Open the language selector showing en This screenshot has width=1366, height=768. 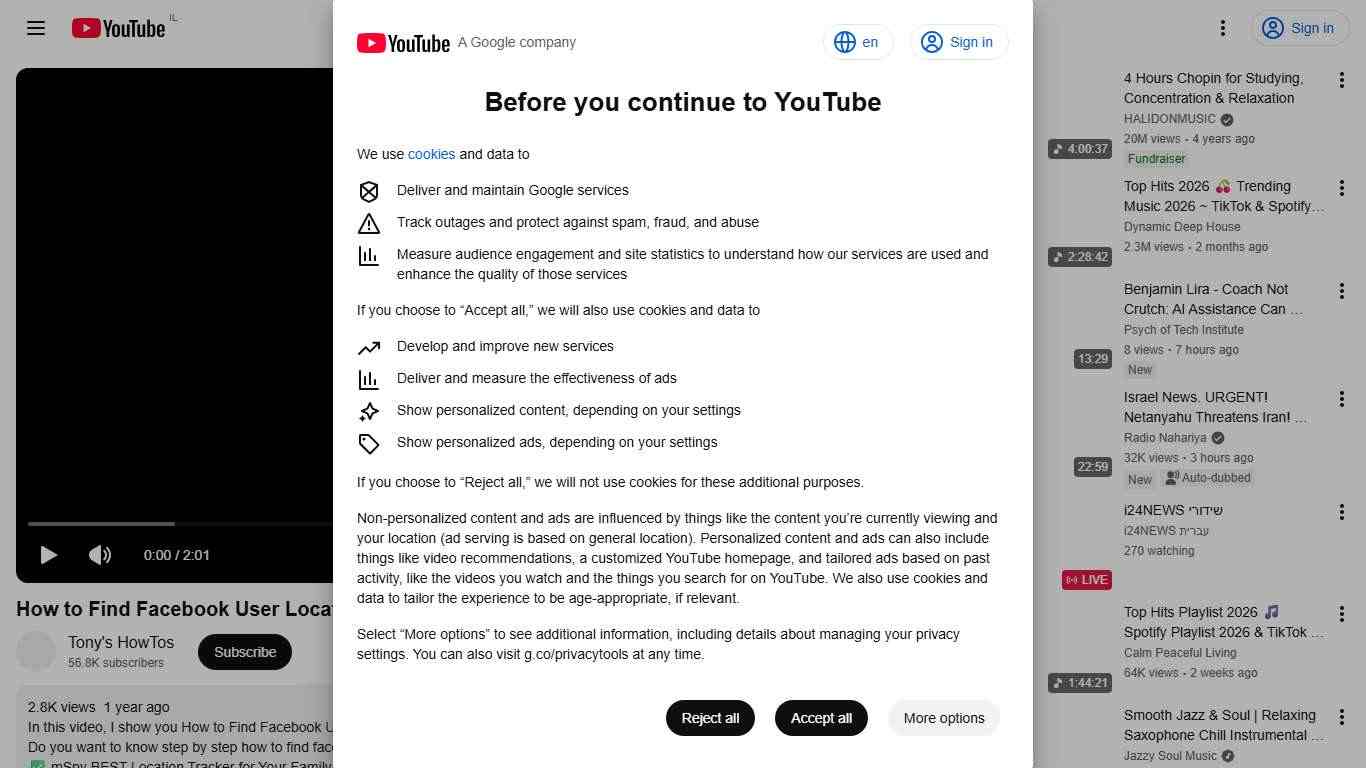click(x=858, y=42)
